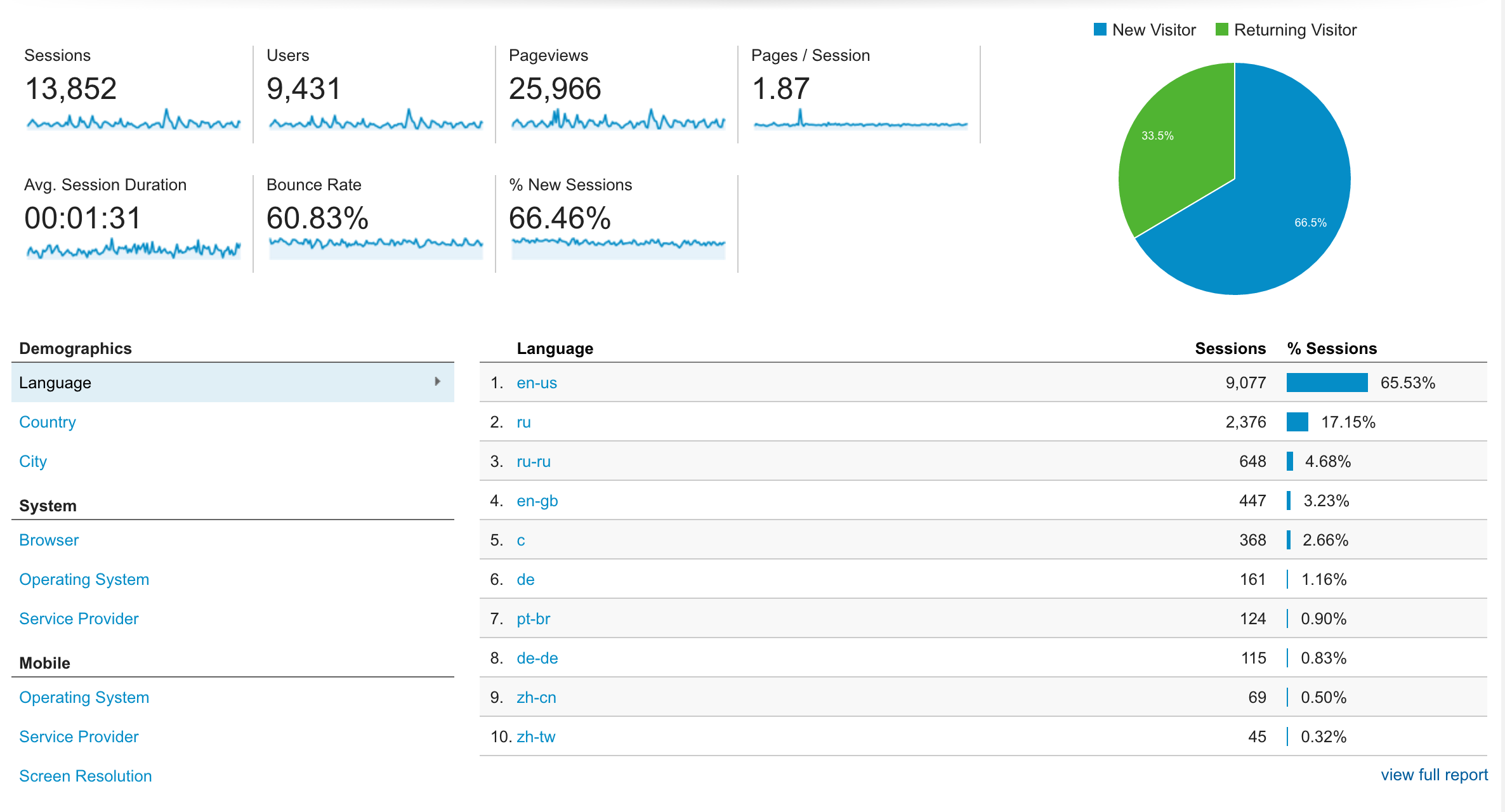1505x812 pixels.
Task: Open the de language link
Action: click(x=525, y=579)
